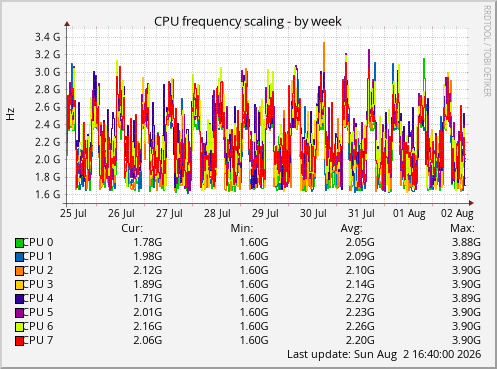Click the '02 Aug' x-axis label
The image size is (497, 369).
pyautogui.click(x=457, y=213)
